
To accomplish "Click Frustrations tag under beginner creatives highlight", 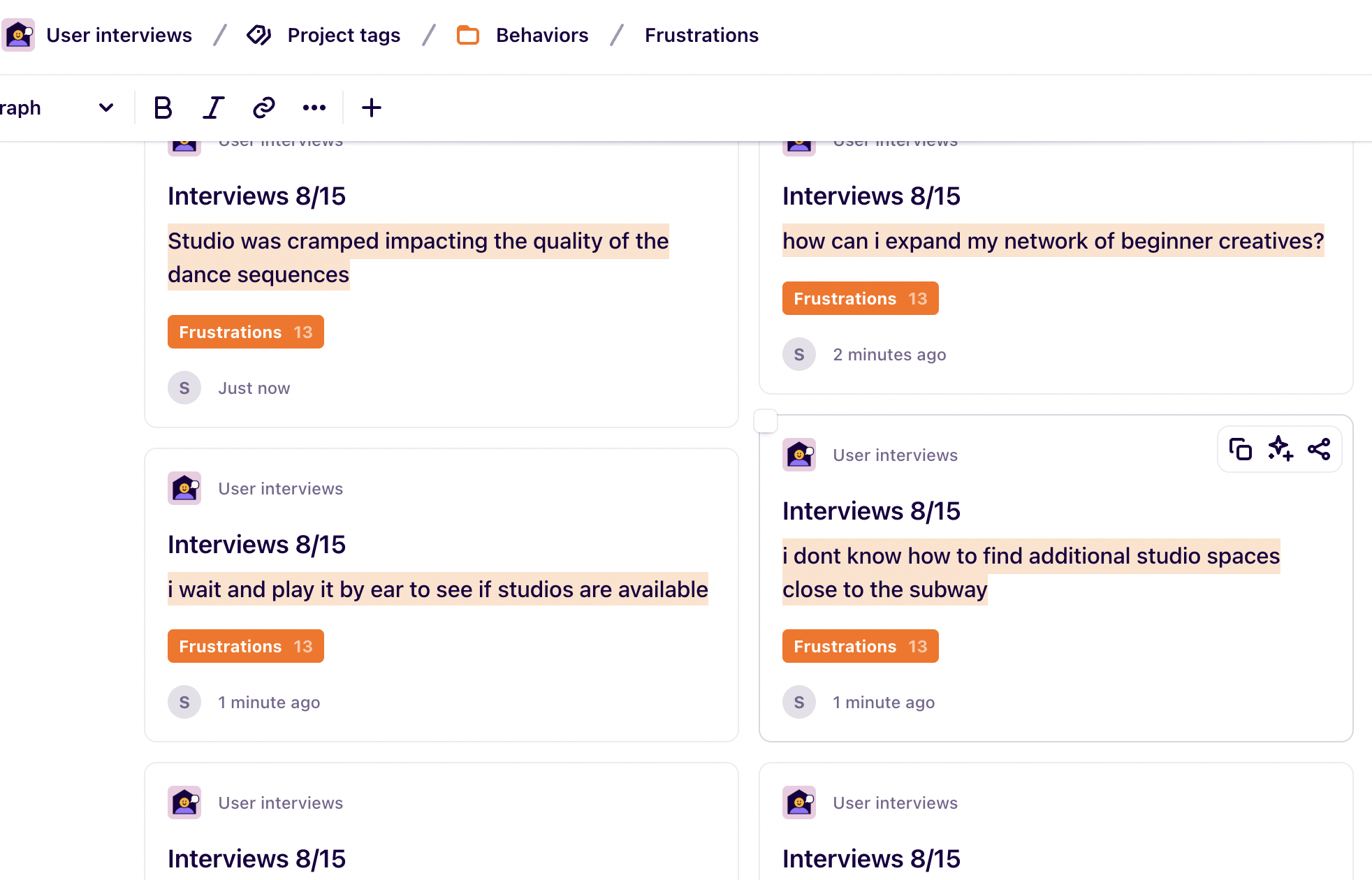I will [860, 298].
